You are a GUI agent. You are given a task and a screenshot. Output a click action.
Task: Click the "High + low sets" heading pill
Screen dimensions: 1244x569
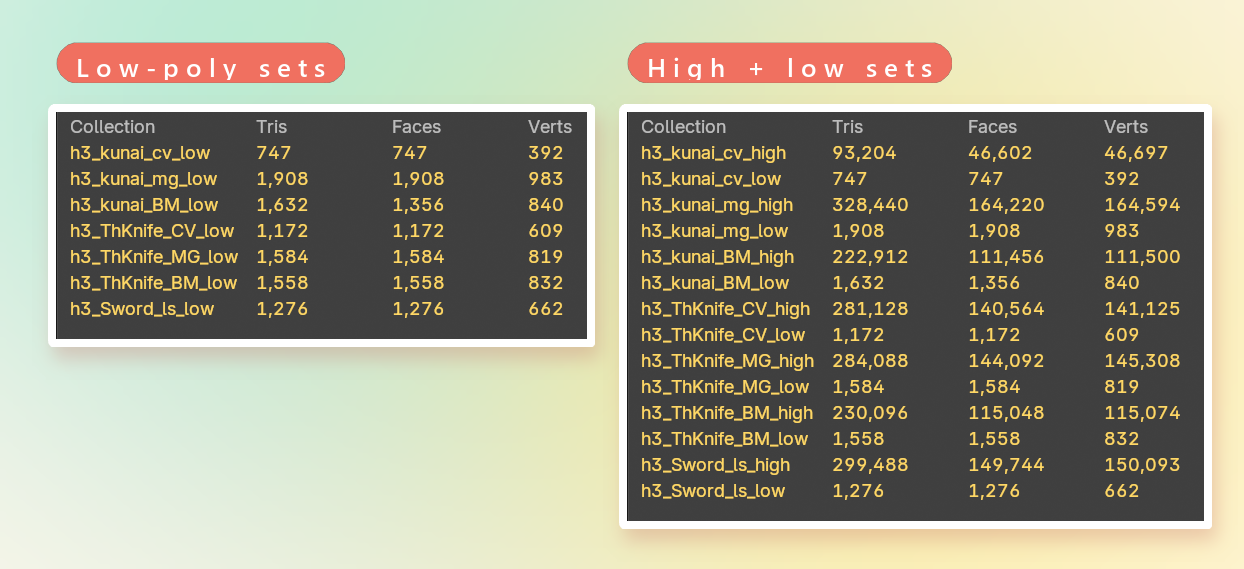[x=790, y=63]
